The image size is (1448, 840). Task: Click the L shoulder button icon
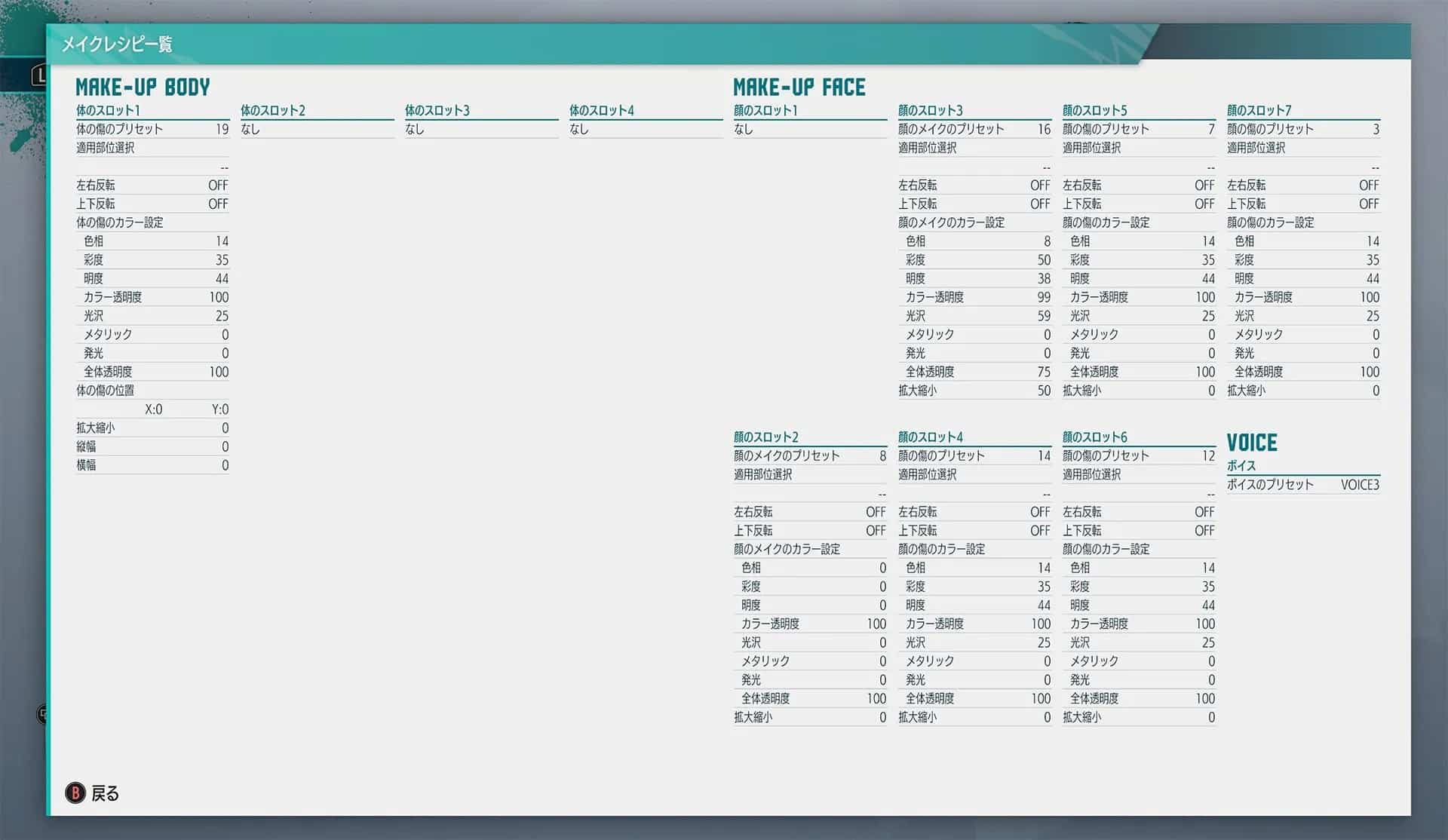coord(38,75)
